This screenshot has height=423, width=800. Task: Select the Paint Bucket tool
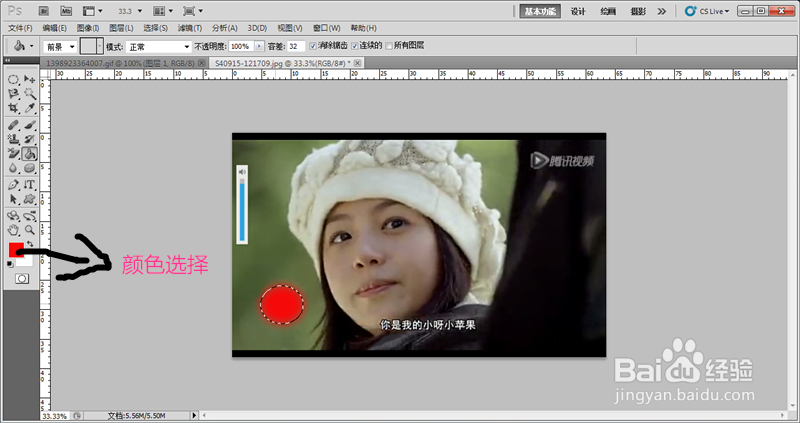30,154
